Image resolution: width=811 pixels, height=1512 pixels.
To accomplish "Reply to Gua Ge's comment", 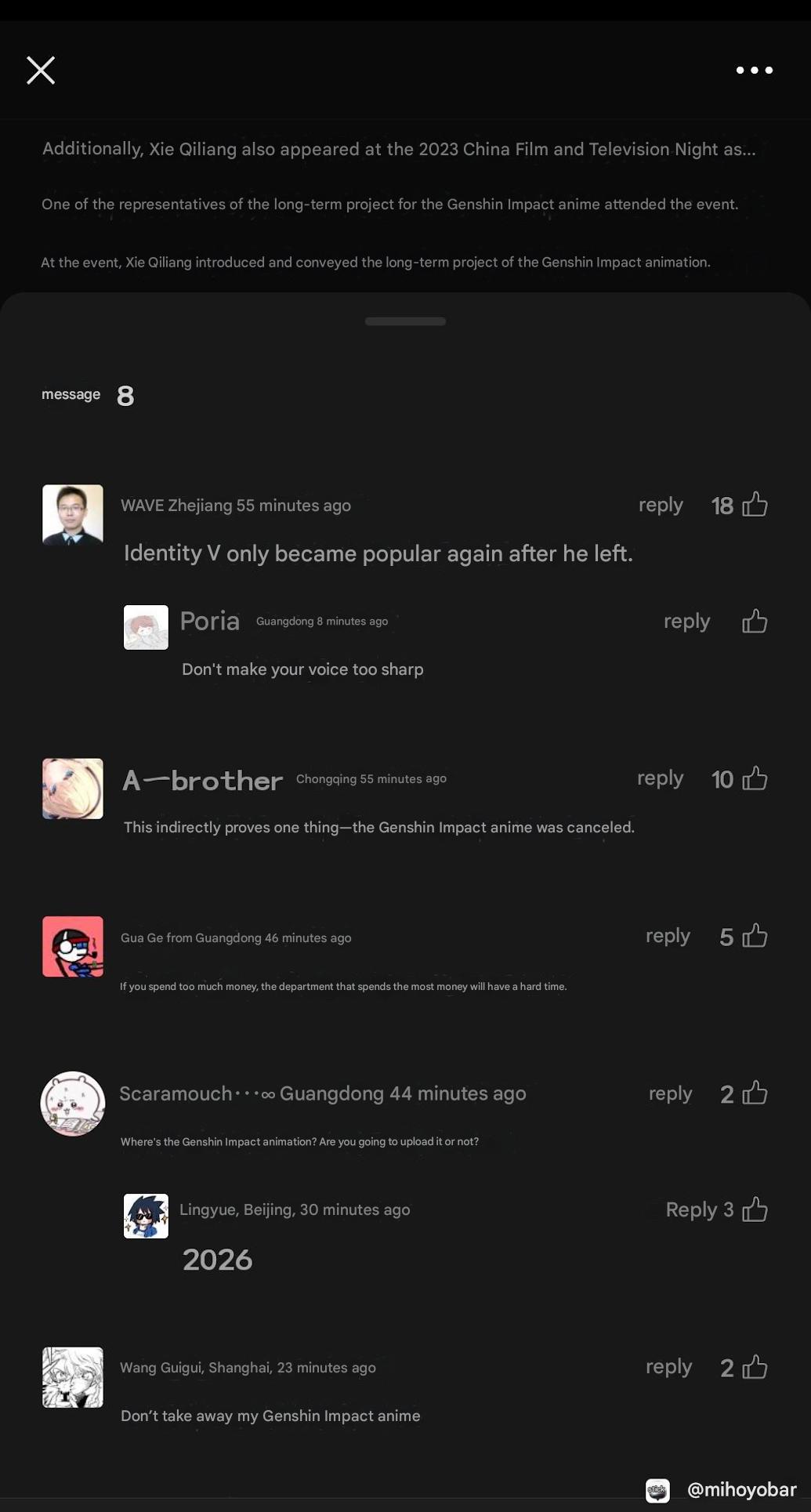I will tap(668, 936).
